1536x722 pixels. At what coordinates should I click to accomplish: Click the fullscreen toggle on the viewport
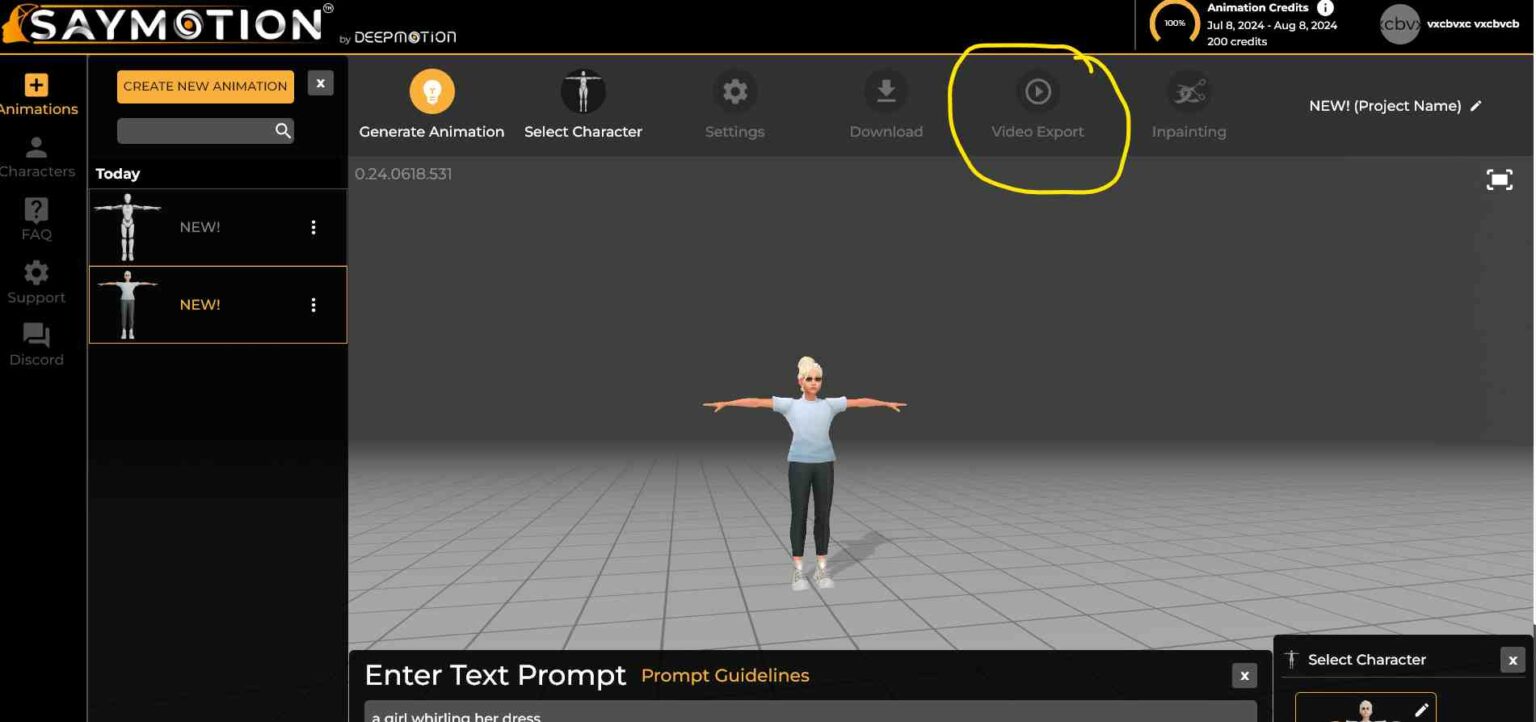point(1500,180)
